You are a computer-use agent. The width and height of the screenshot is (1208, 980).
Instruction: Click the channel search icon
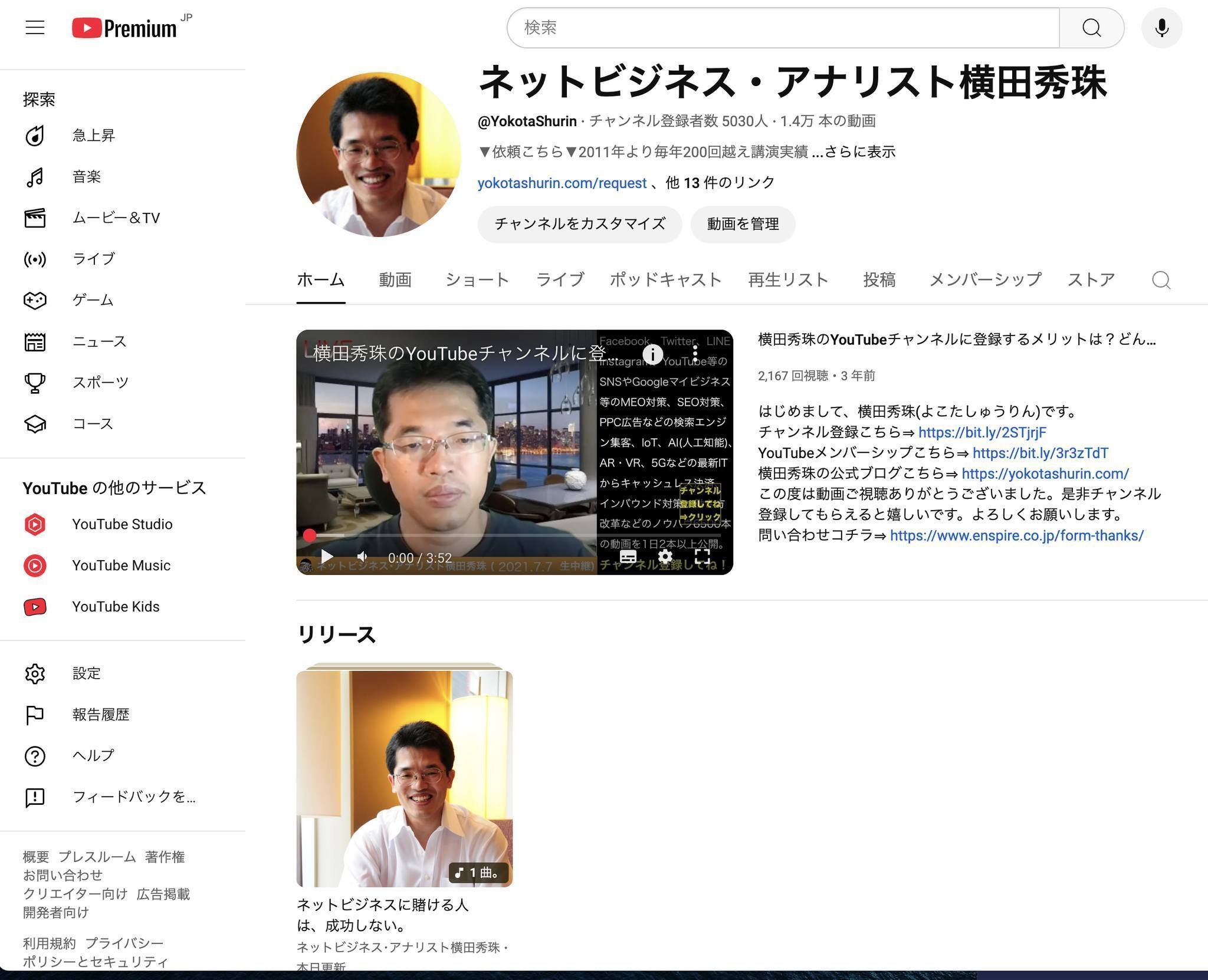pos(1161,280)
